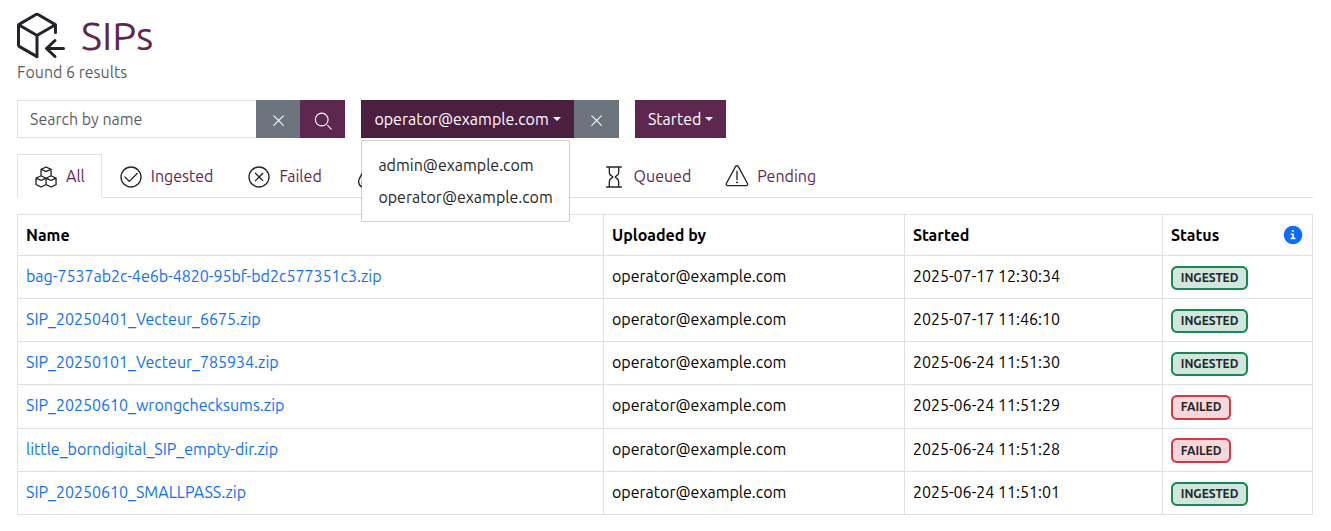Click the start time 2025-06-24 11:51:01
The width and height of the screenshot is (1331, 531).
tap(986, 493)
